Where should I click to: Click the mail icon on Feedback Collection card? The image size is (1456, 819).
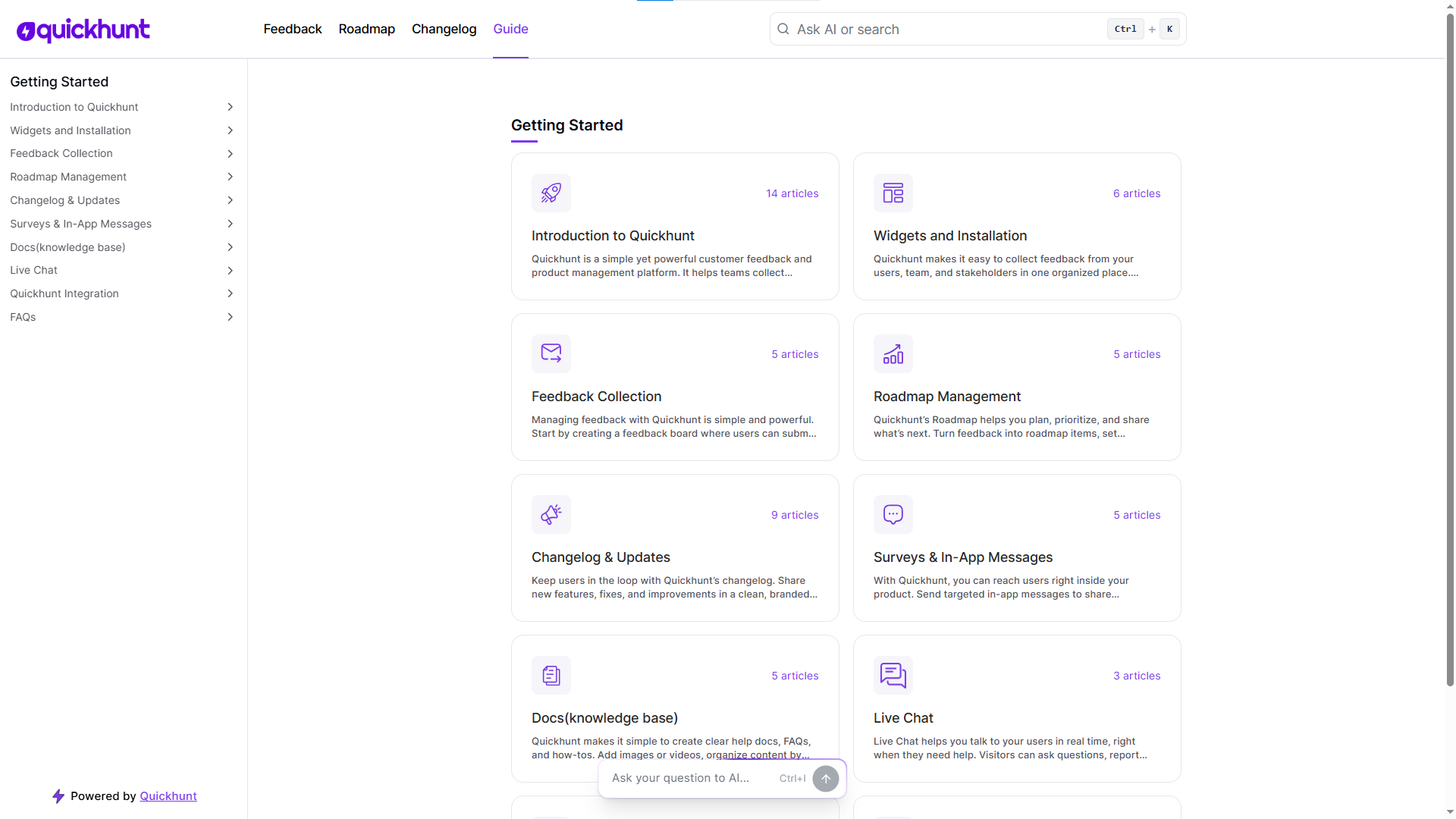(551, 353)
